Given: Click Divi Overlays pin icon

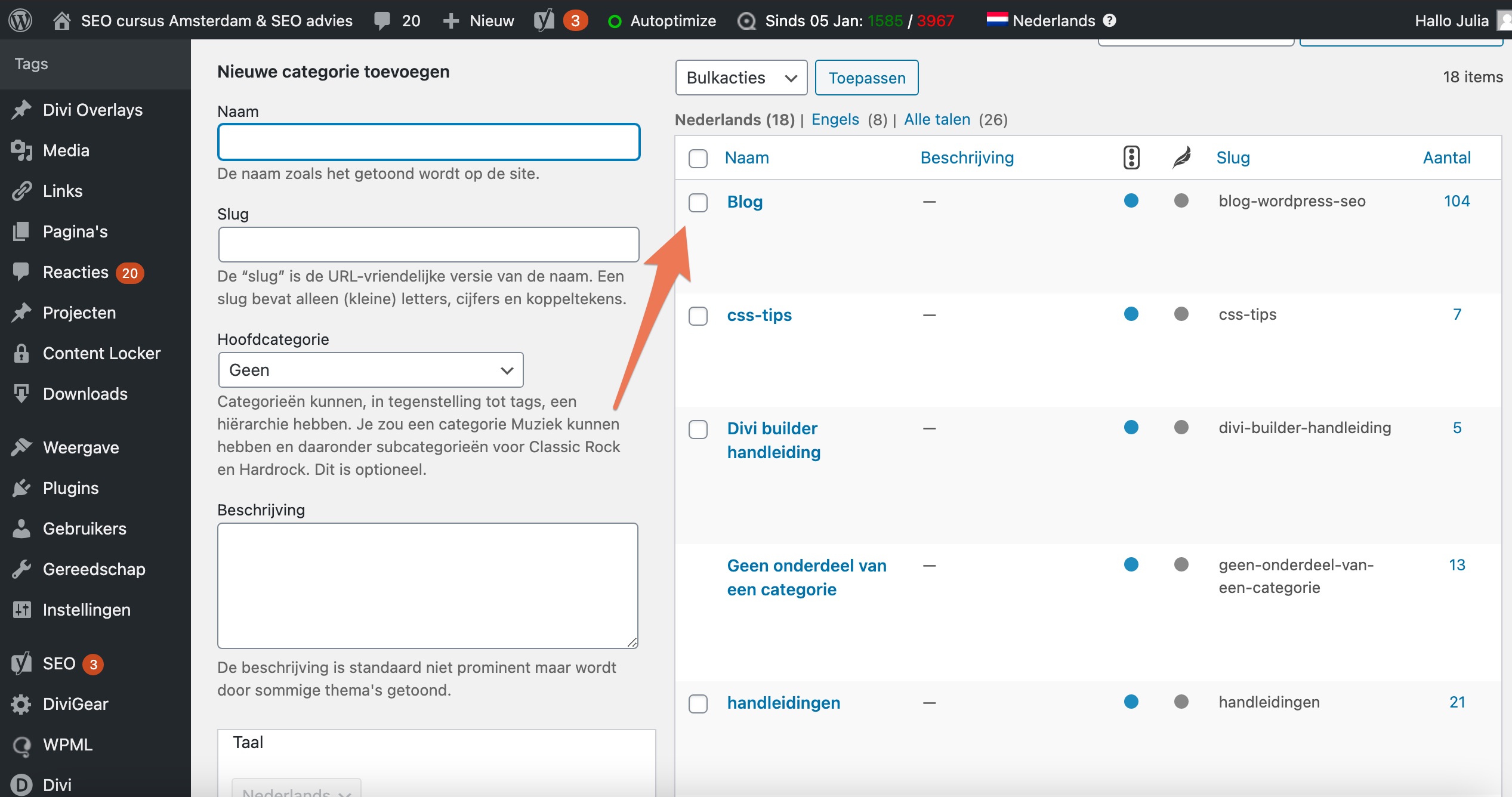Looking at the screenshot, I should 21,110.
